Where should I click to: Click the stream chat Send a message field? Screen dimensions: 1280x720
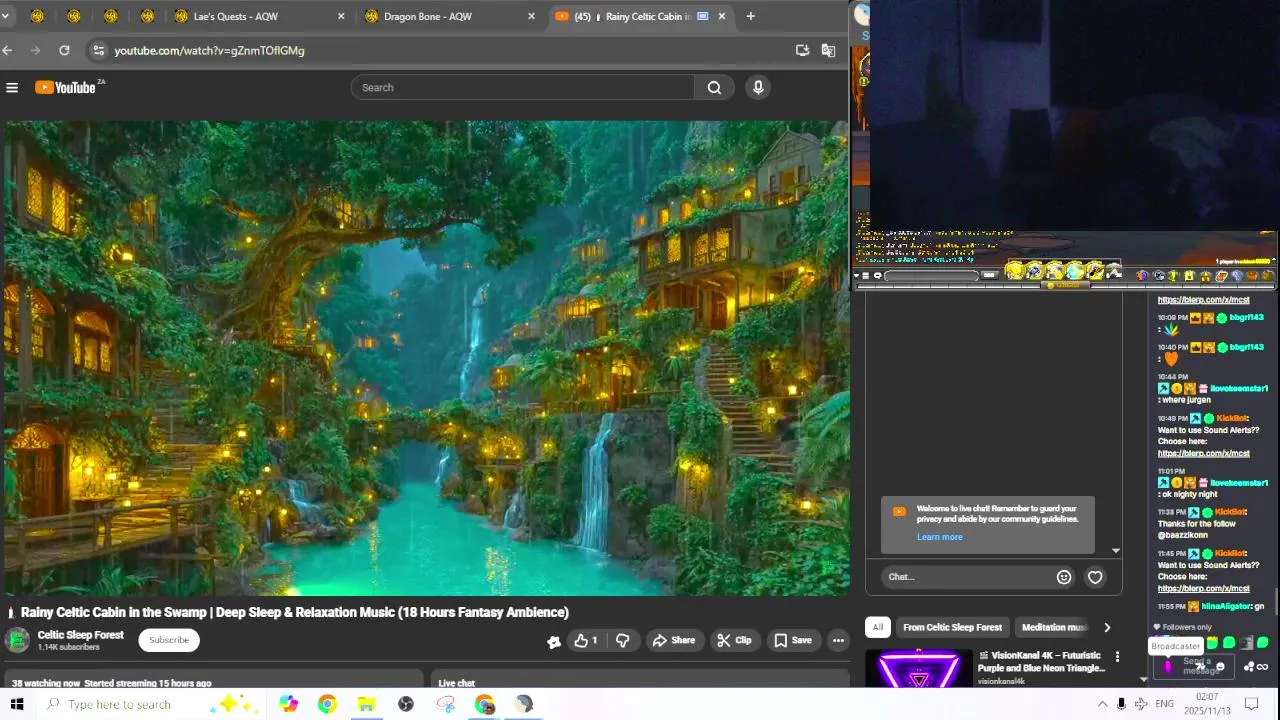[x=1196, y=666]
